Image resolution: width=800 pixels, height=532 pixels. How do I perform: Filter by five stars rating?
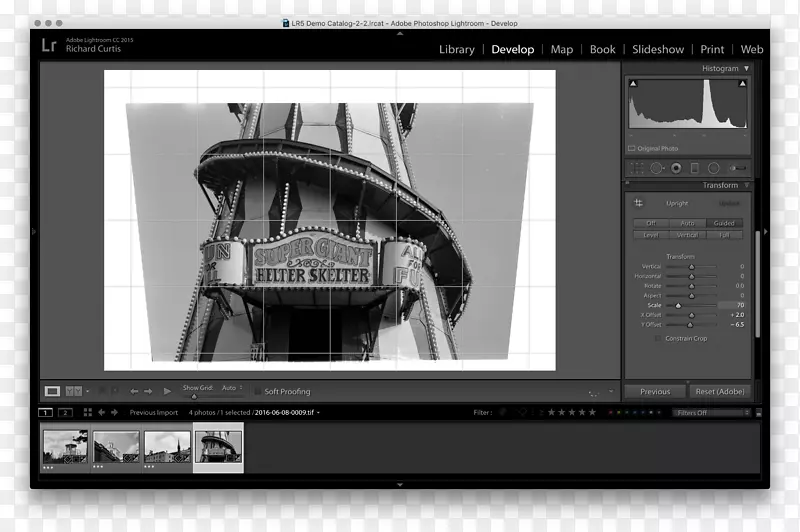[592, 412]
